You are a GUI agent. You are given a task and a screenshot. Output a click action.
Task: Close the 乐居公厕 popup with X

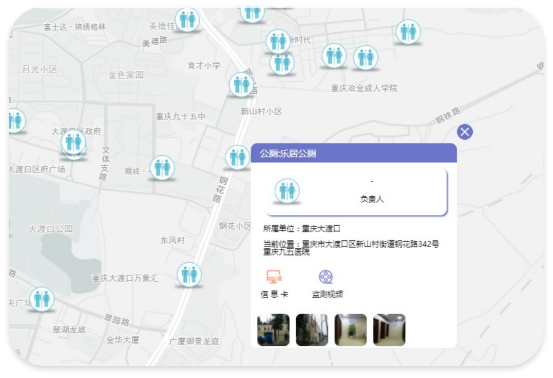click(465, 132)
